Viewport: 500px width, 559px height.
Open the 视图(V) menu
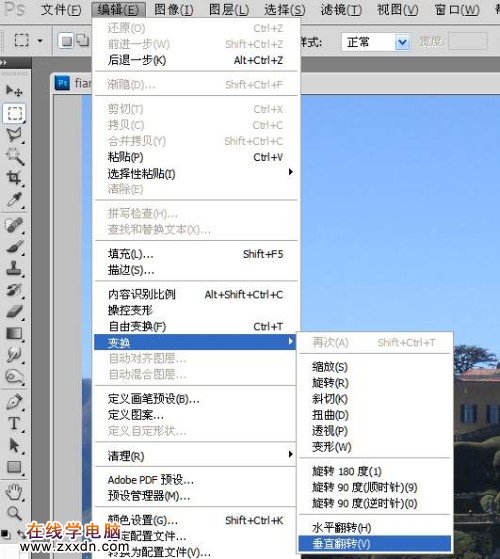[397, 10]
